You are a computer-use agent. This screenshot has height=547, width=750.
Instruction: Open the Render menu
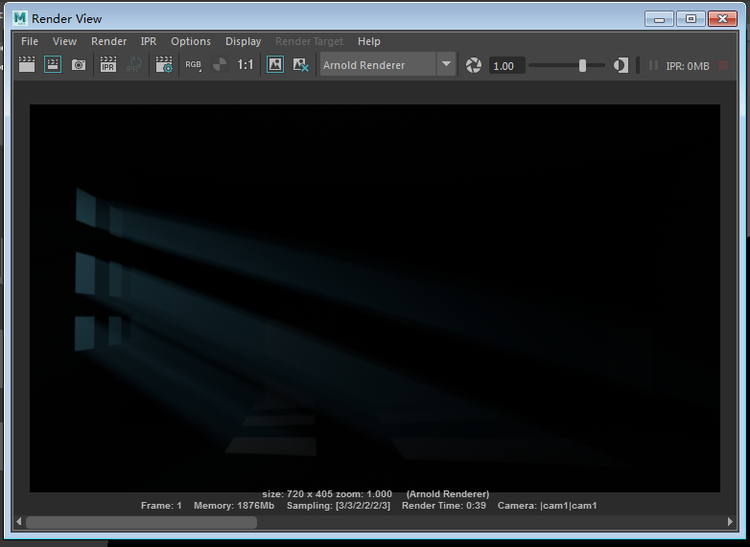(109, 42)
